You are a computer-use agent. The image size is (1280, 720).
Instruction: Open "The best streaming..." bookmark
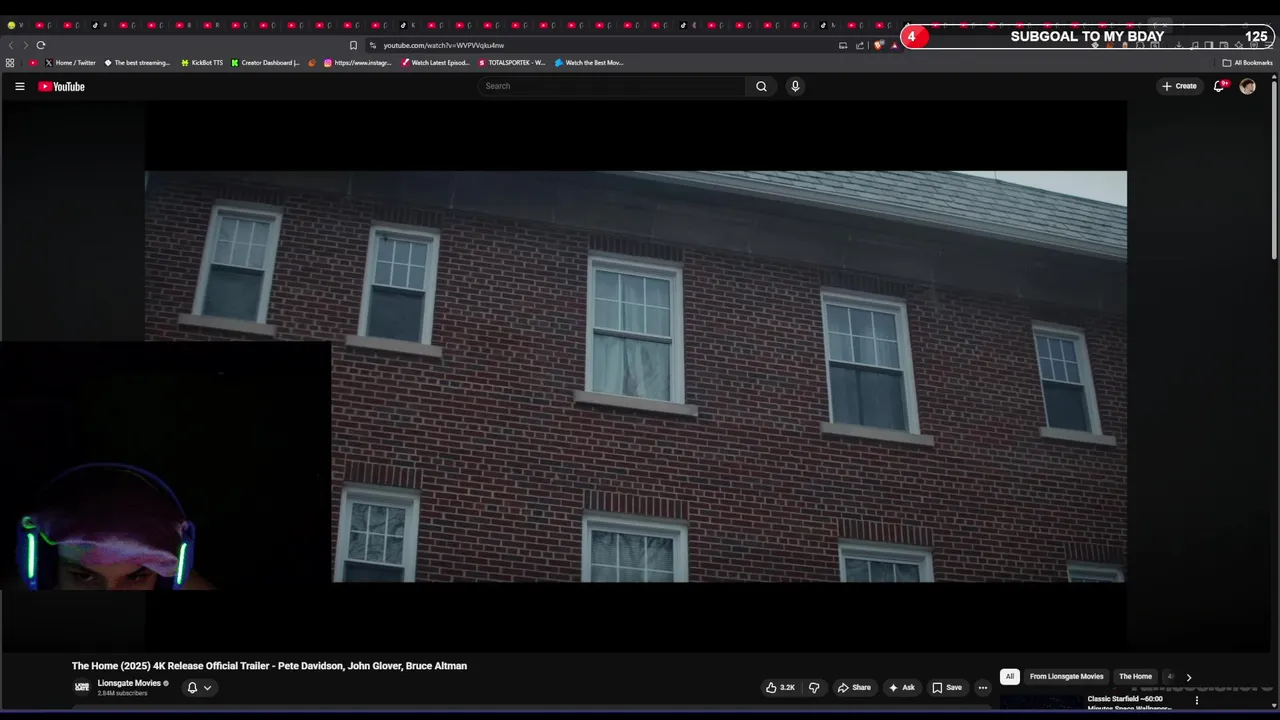(137, 62)
